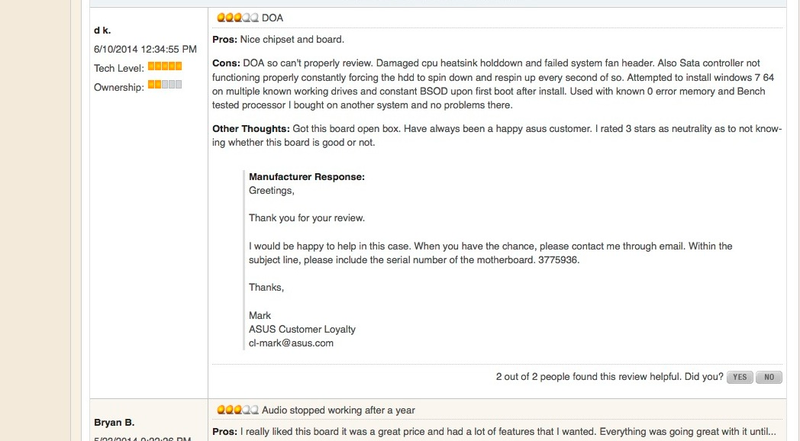800x441 pixels.
Task: Click reviewer name Bryan B.
Action: (114, 423)
